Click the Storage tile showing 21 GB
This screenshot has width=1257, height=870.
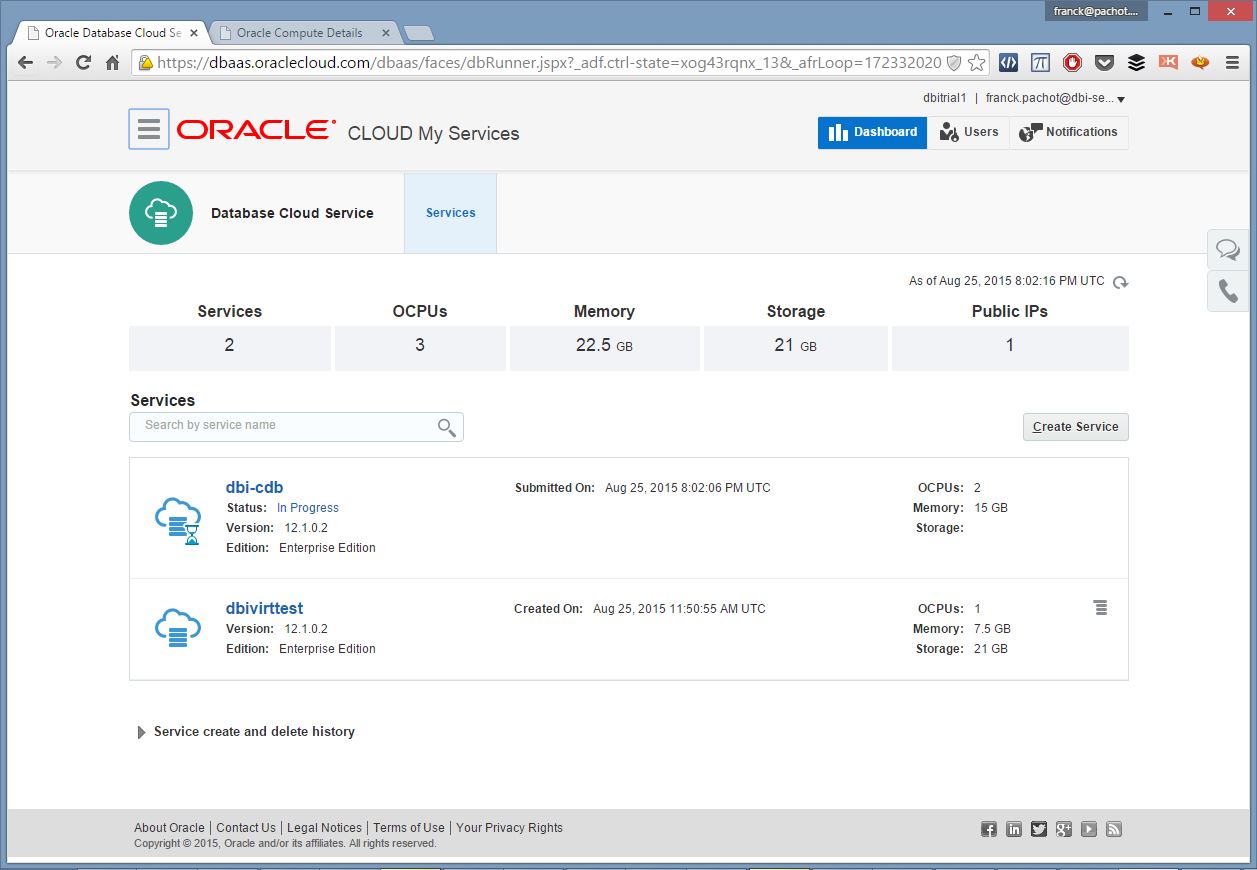tap(796, 348)
